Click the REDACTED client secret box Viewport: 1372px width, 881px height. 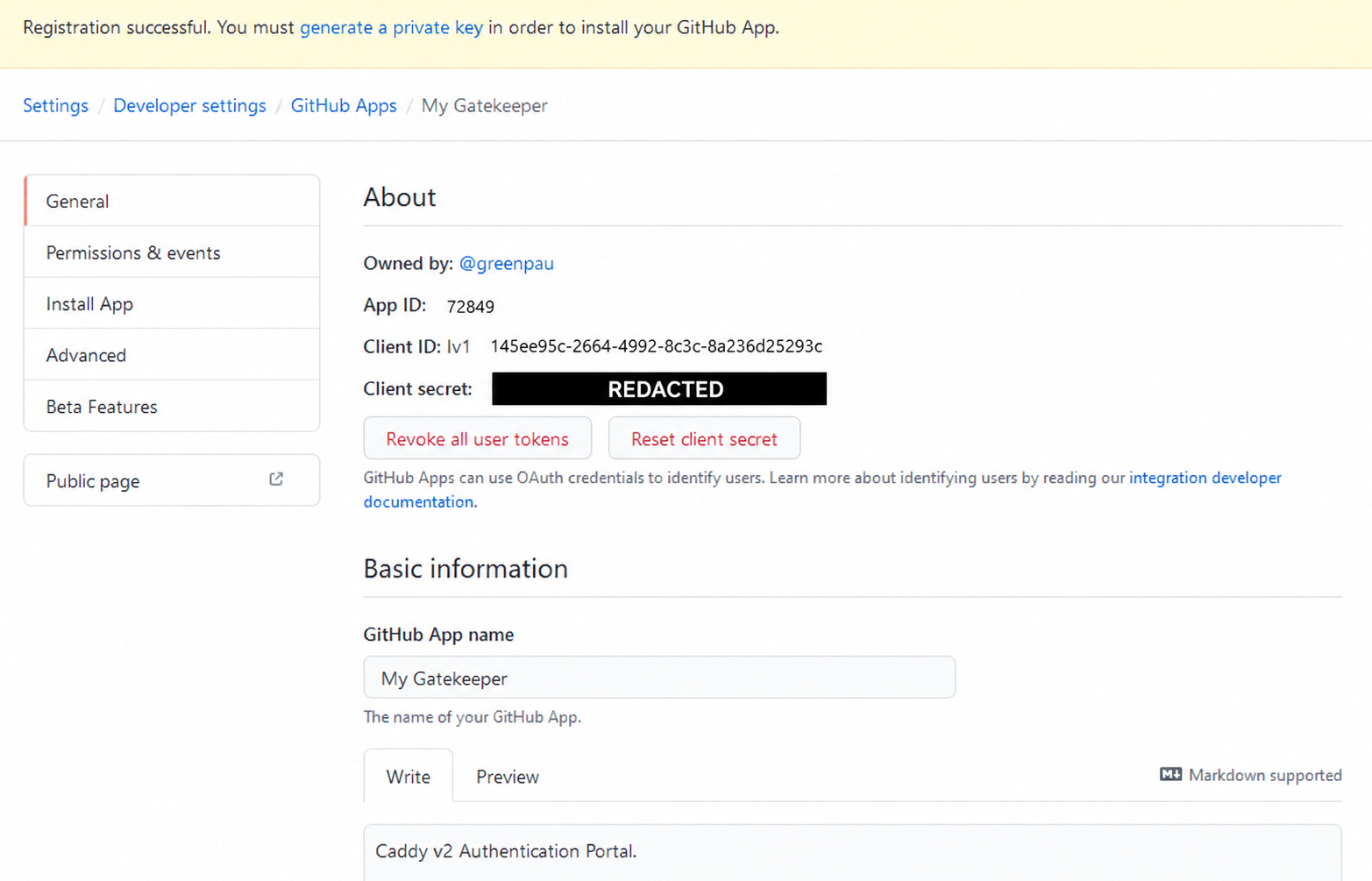pyautogui.click(x=659, y=388)
